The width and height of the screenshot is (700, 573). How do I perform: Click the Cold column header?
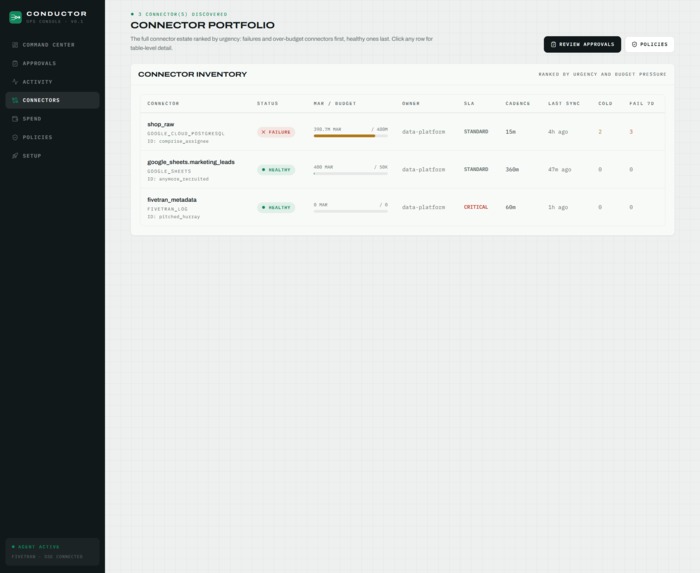click(605, 104)
